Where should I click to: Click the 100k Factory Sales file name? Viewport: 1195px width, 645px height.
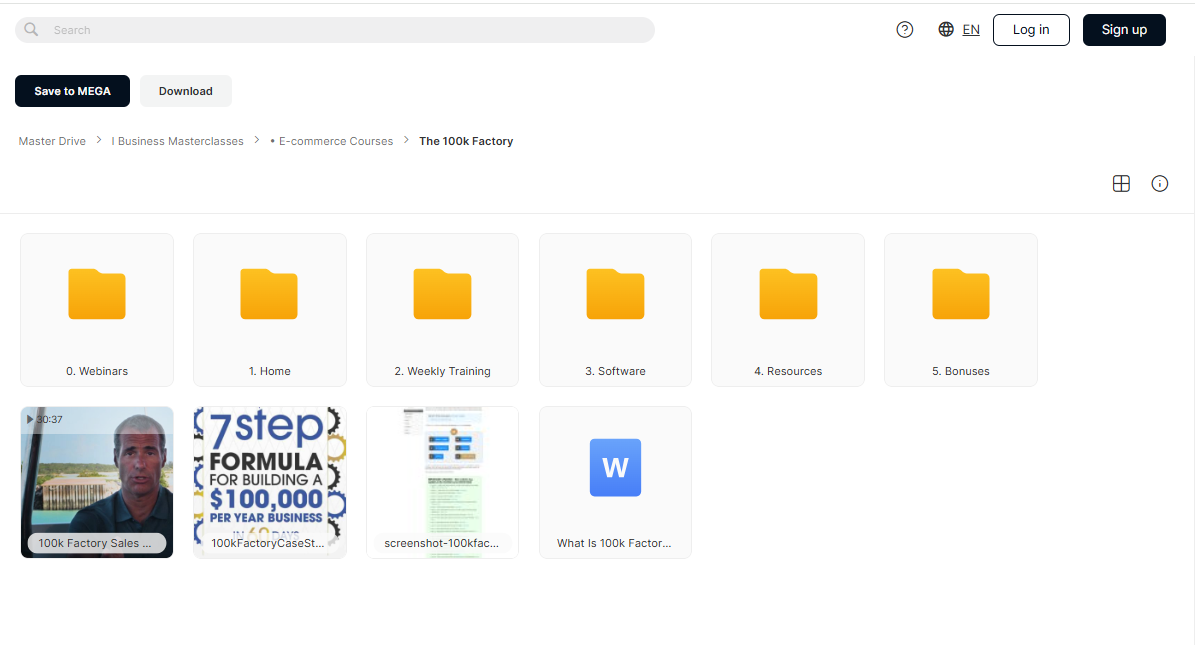(95, 544)
